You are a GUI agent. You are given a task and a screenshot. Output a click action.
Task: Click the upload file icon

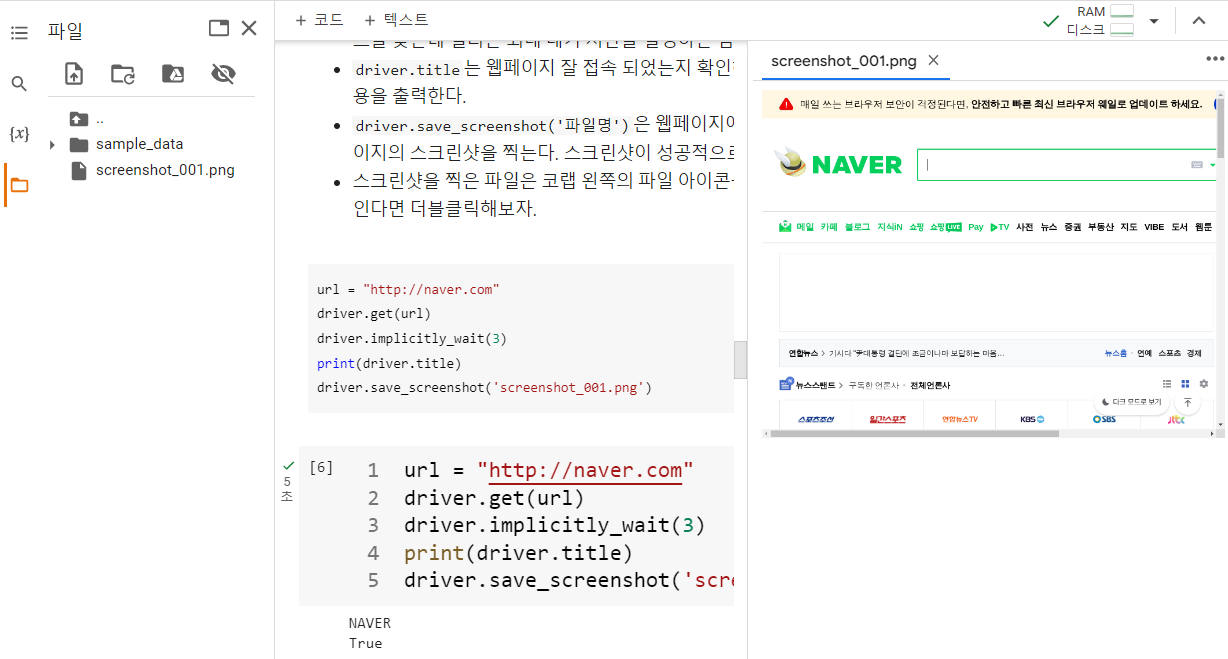74,73
